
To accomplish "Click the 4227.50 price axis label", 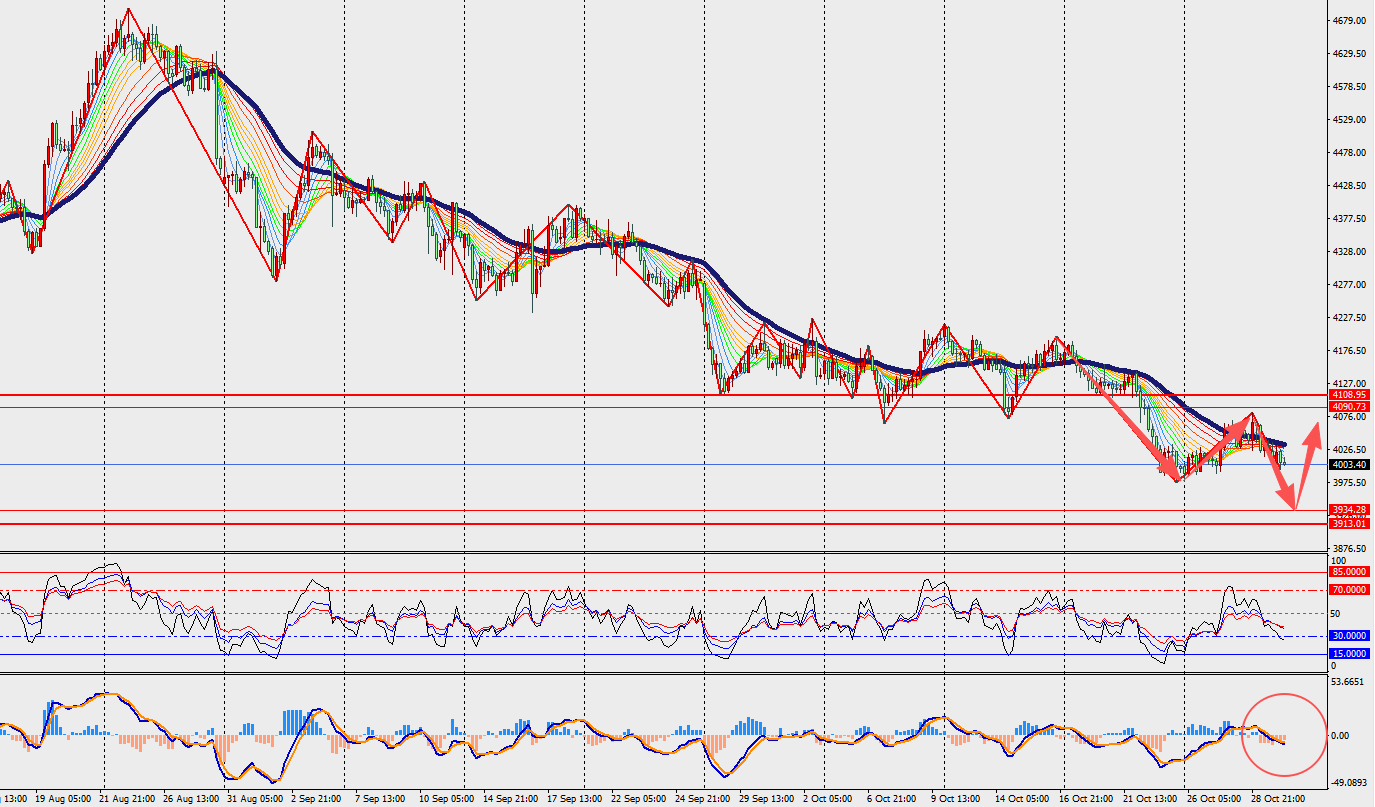I will [x=1349, y=318].
